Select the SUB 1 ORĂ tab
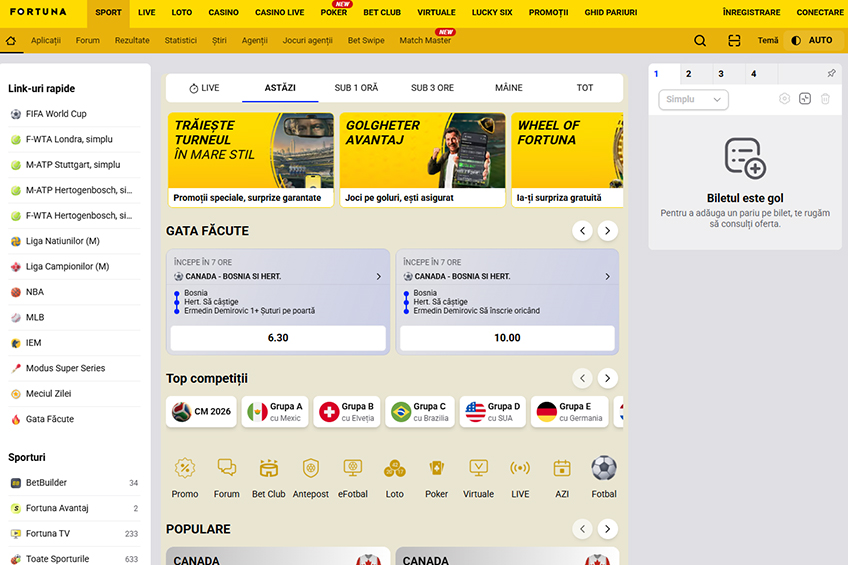The image size is (848, 565). [356, 88]
